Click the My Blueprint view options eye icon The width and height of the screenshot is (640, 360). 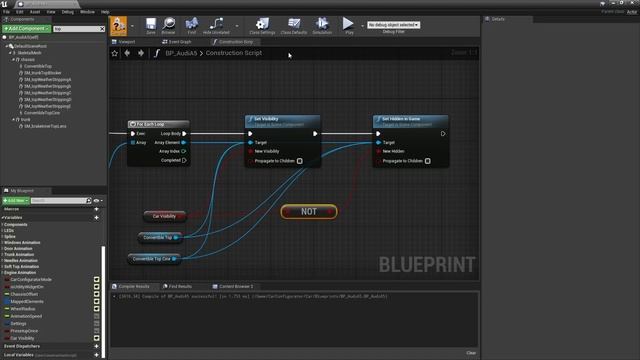(x=96, y=200)
